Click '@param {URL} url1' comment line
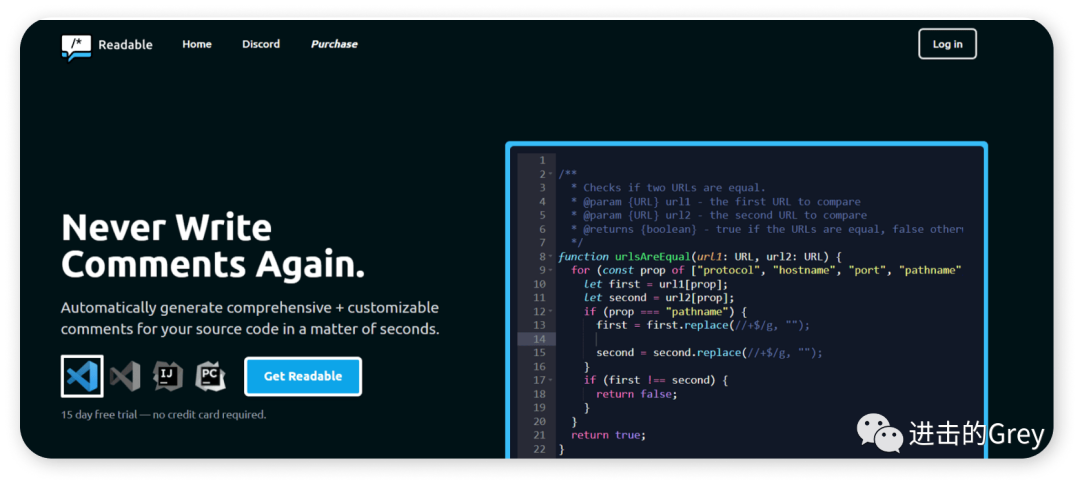The image size is (1080, 485). (716, 202)
